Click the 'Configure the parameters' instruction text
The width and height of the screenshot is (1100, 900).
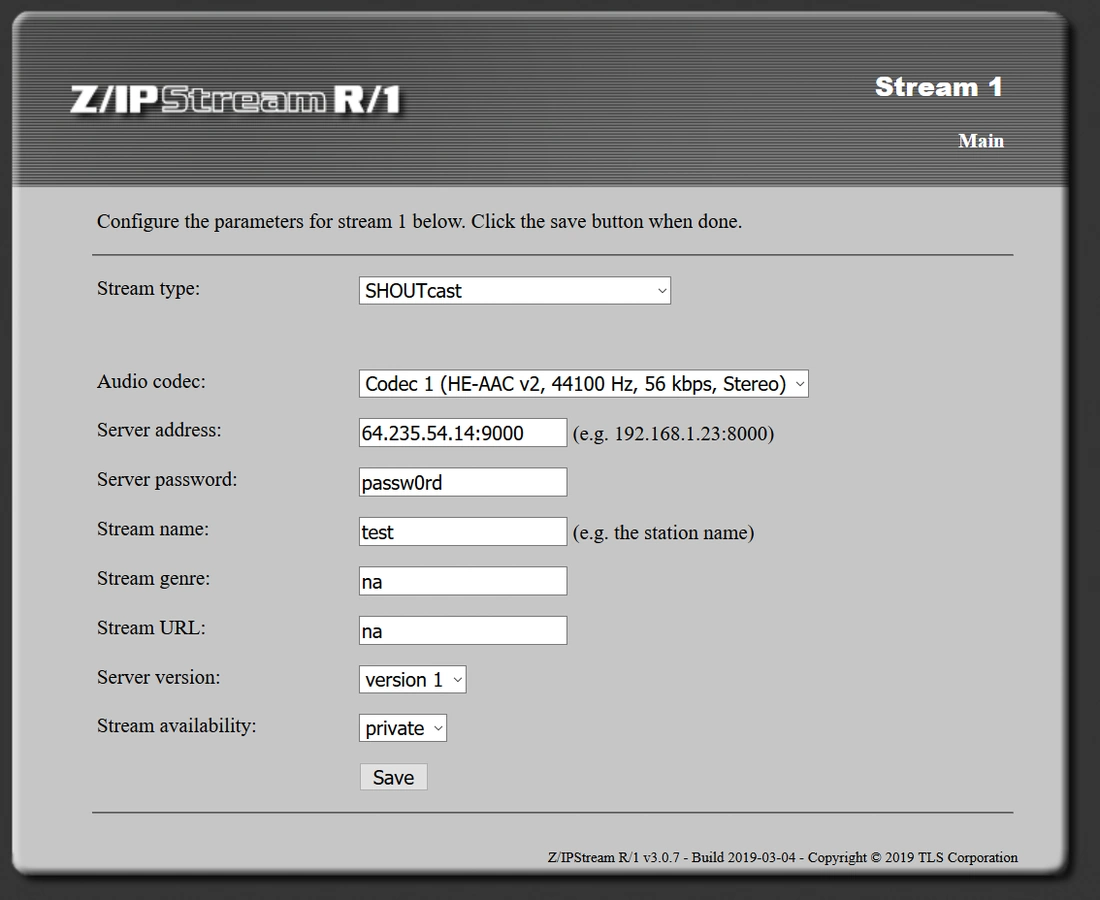(420, 222)
